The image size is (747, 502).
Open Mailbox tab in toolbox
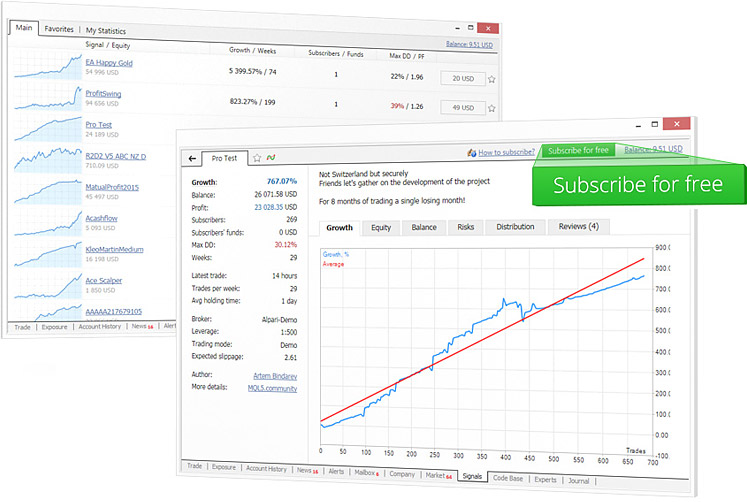click(366, 472)
